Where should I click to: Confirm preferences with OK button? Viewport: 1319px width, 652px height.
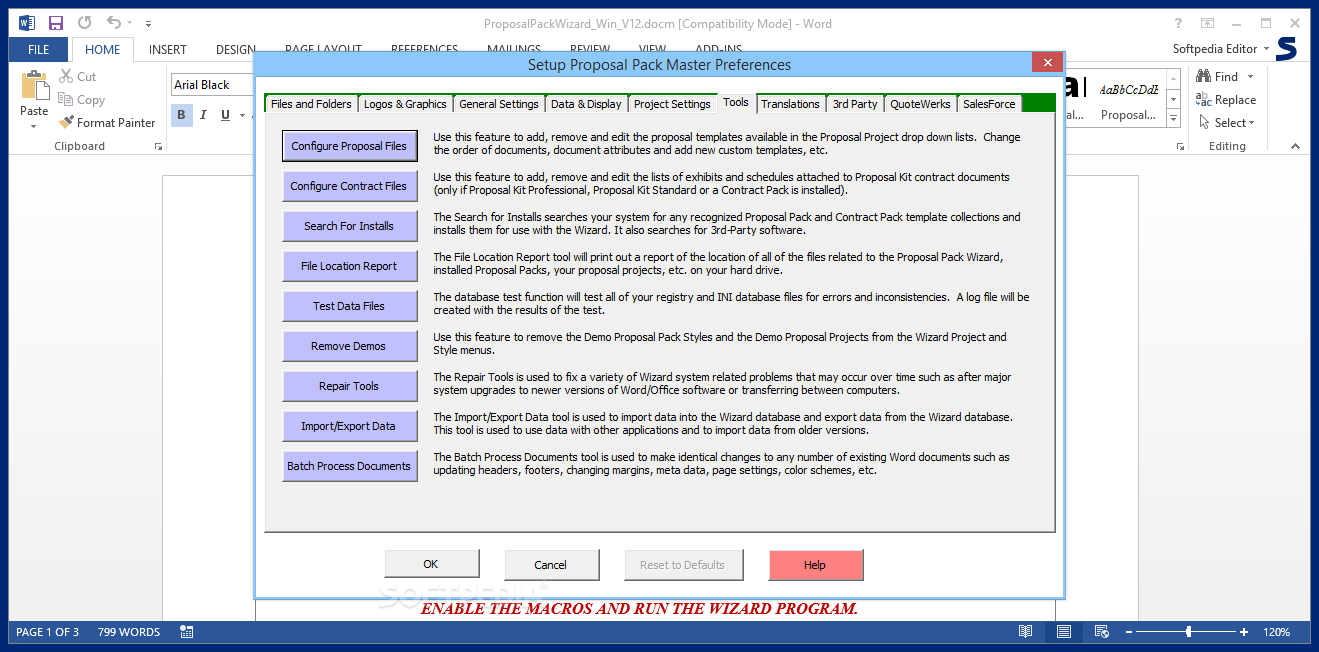pyautogui.click(x=431, y=564)
